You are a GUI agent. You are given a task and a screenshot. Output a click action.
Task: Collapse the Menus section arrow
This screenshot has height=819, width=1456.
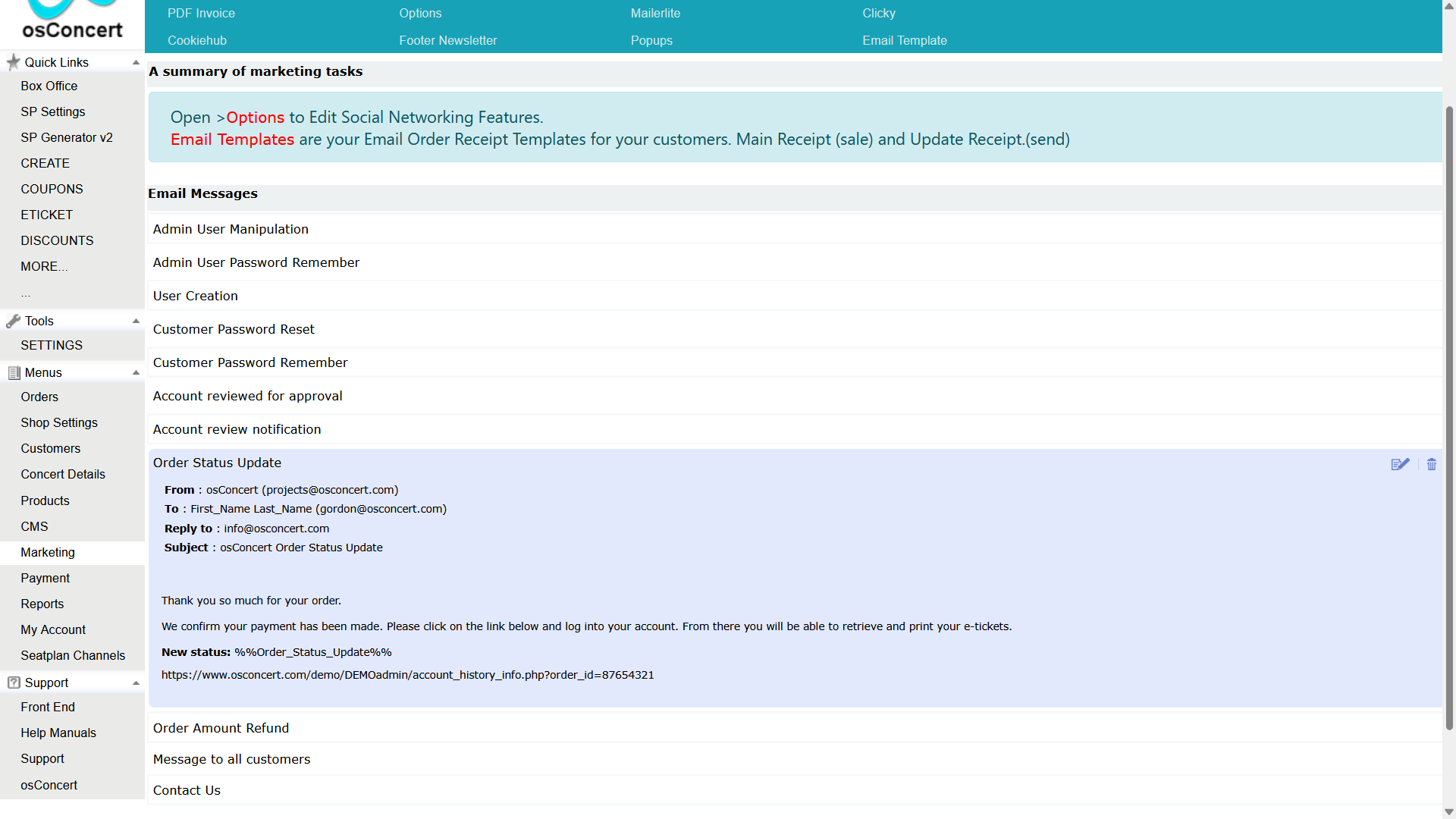click(x=136, y=372)
